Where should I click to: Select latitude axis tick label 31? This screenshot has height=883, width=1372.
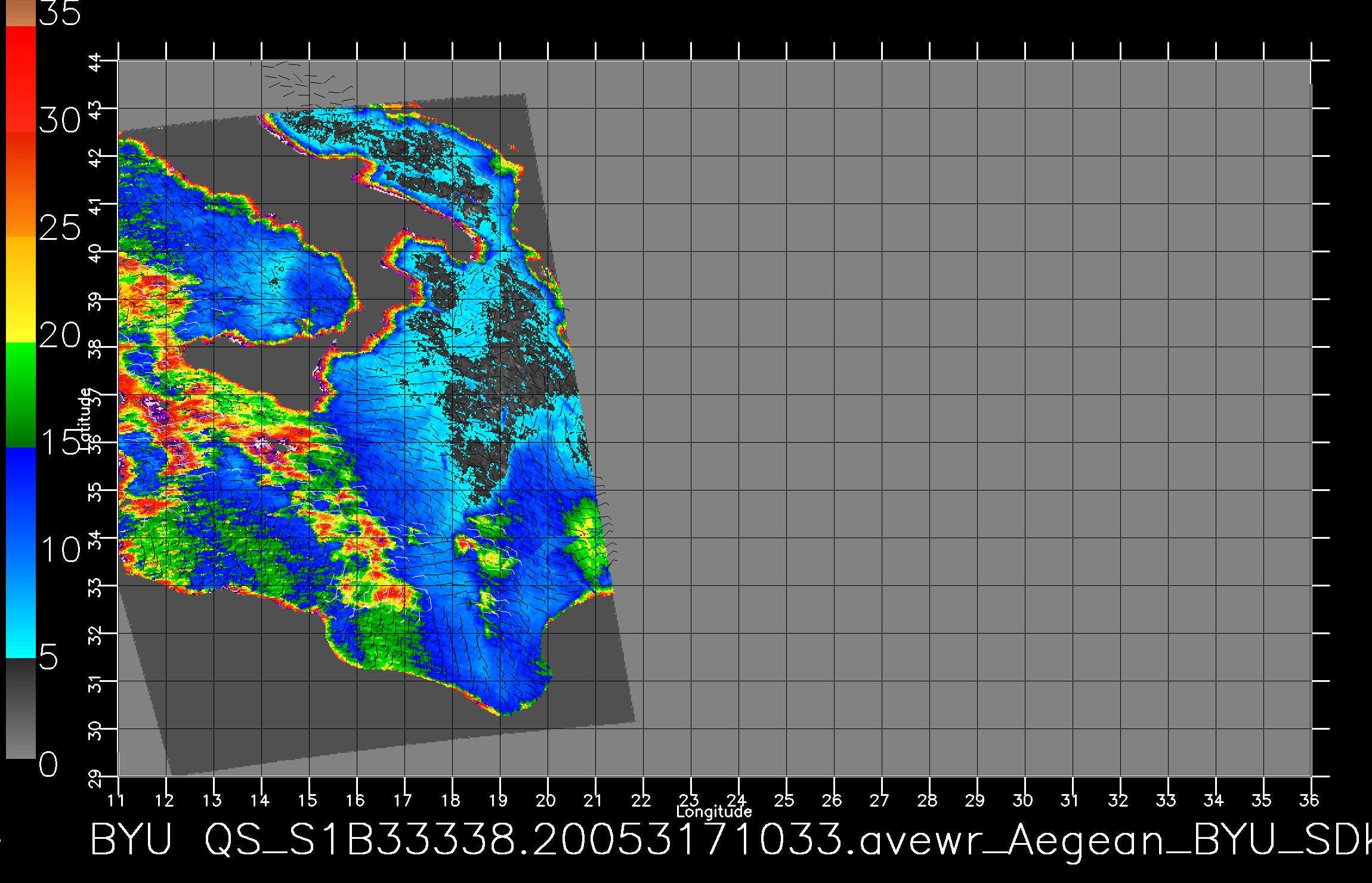[x=96, y=683]
